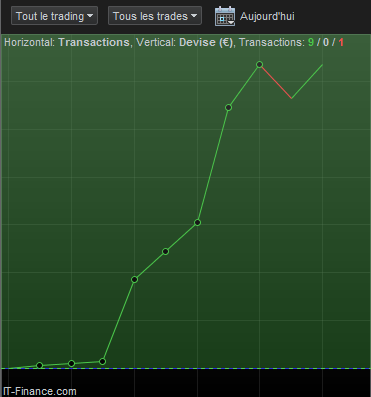Select the highest data point on the curve
The height and width of the screenshot is (397, 371).
259,64
